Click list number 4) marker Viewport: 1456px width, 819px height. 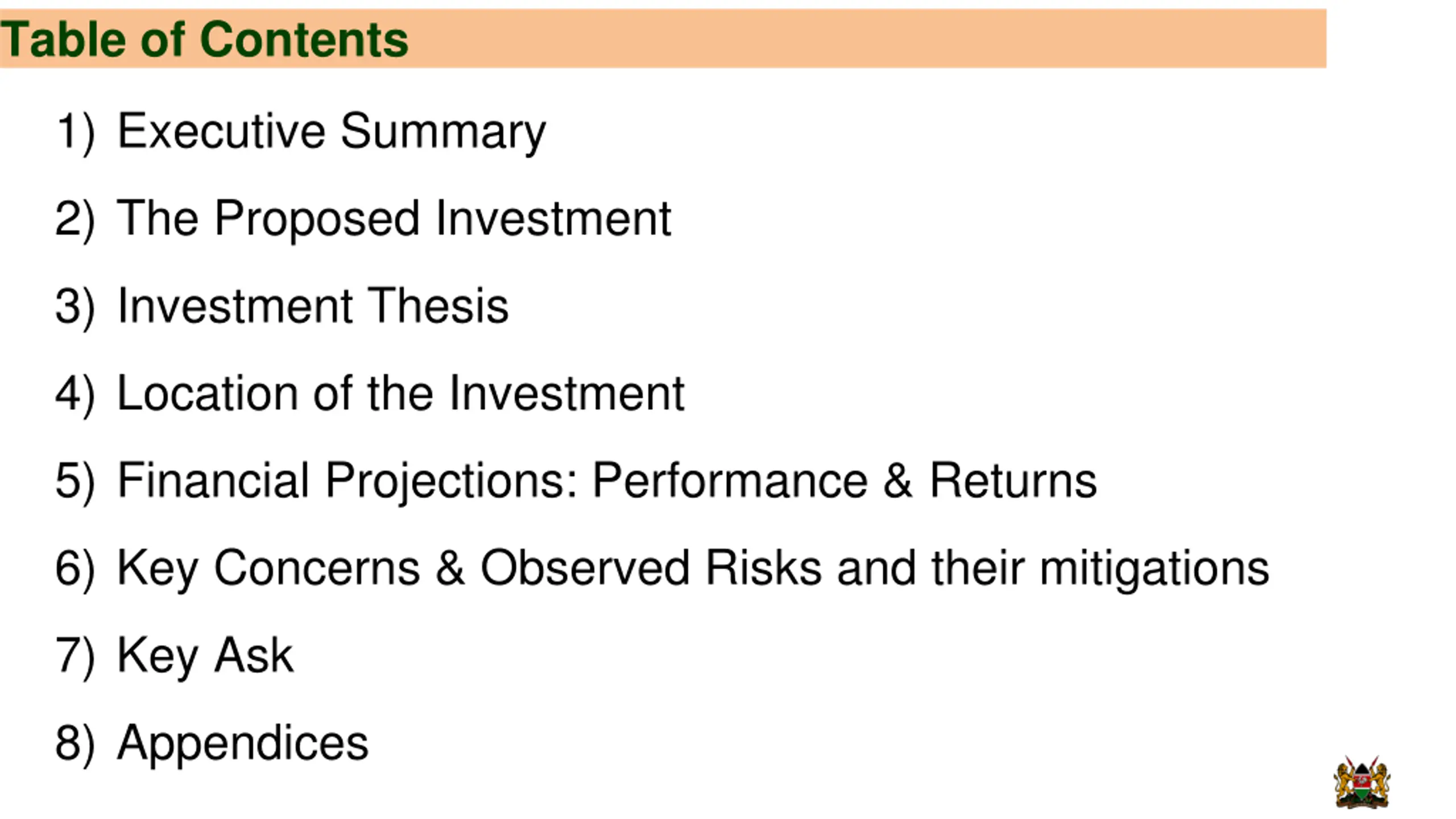(75, 395)
